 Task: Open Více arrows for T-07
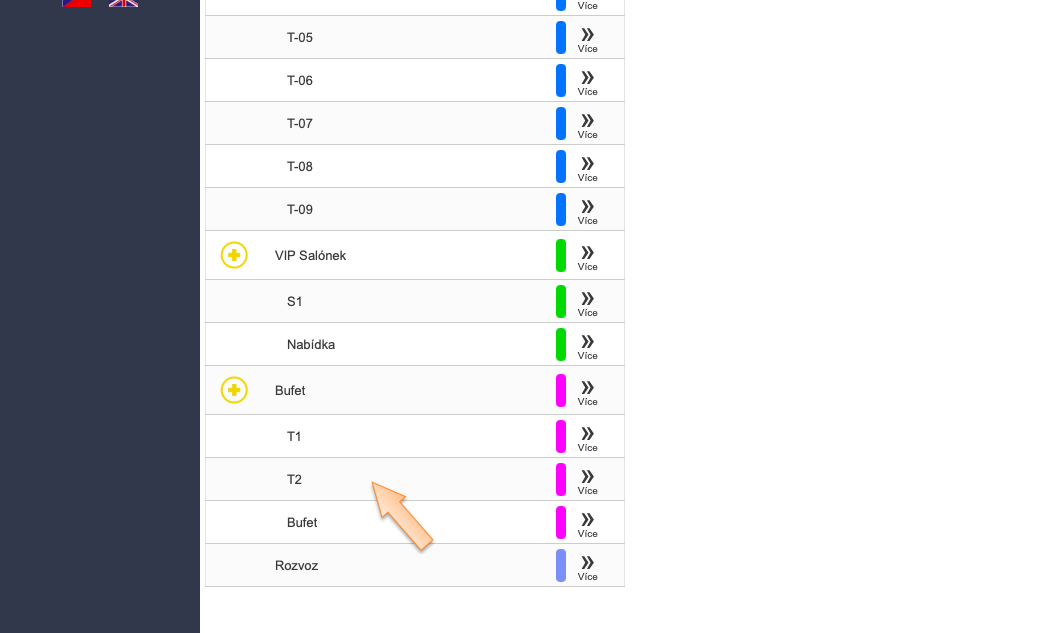click(587, 125)
